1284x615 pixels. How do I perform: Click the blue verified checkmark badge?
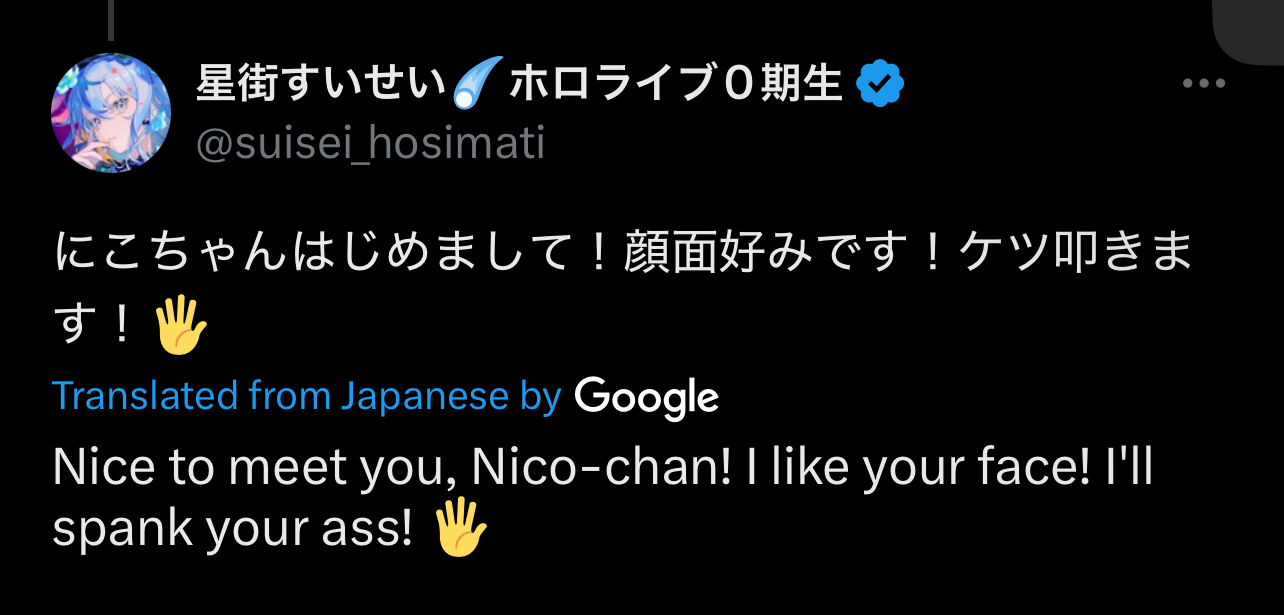(x=881, y=84)
